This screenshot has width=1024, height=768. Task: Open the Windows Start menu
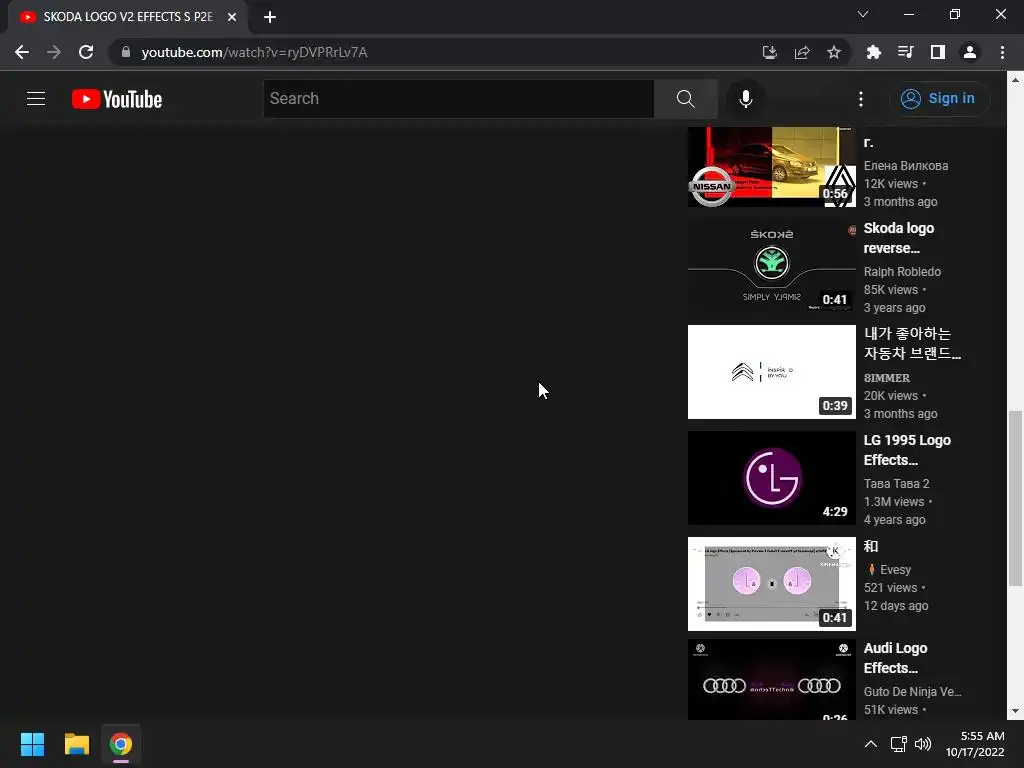click(32, 744)
